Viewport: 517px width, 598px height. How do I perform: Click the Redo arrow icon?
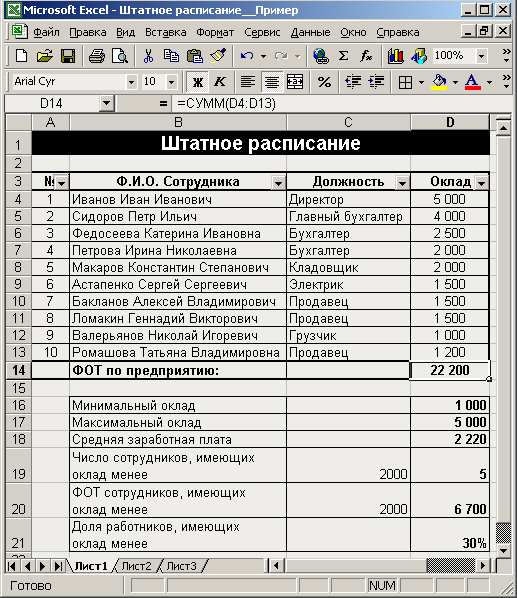281,56
